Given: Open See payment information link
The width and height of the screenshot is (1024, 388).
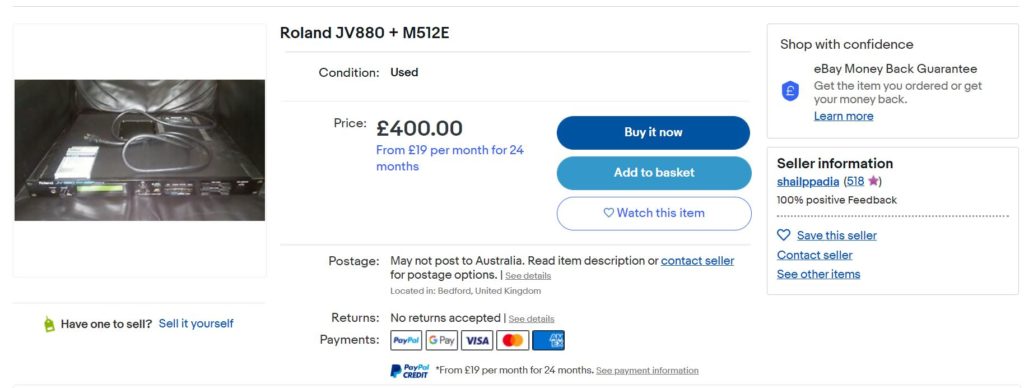Looking at the screenshot, I should (647, 370).
